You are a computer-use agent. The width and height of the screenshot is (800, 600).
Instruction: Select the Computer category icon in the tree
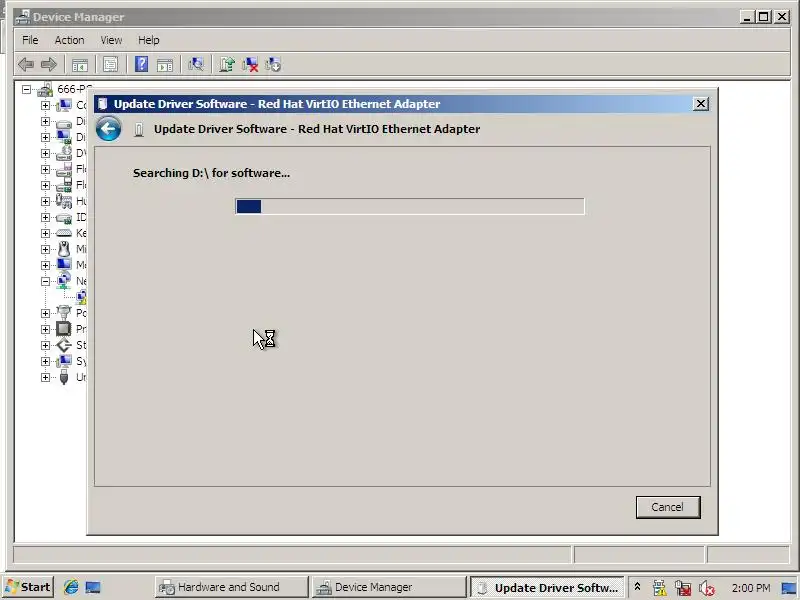(64, 105)
